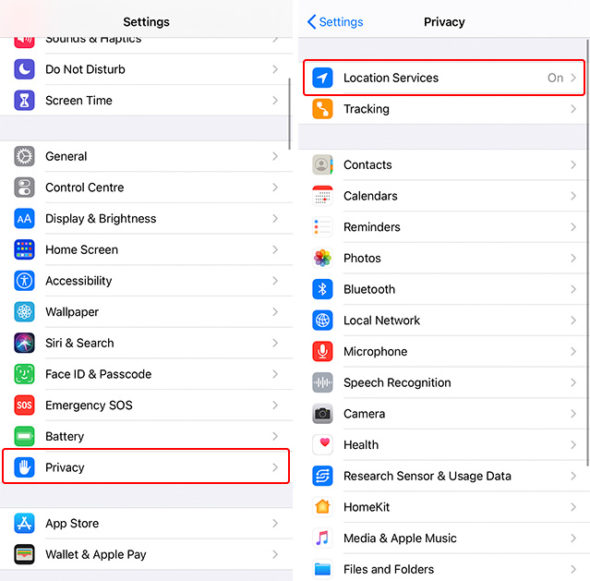The width and height of the screenshot is (590, 581).
Task: Open Location Services showing On status
Action: (444, 78)
